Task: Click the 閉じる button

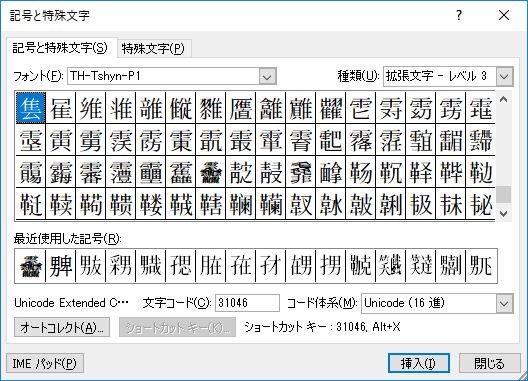Action: point(489,363)
